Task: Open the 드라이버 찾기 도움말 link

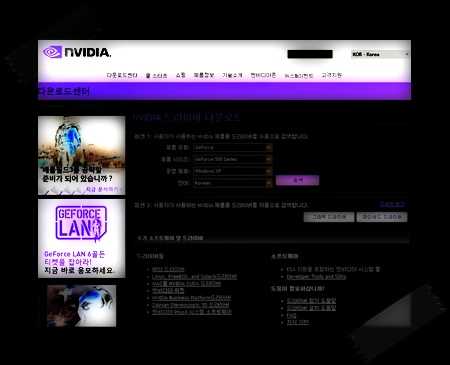Action: pos(311,301)
